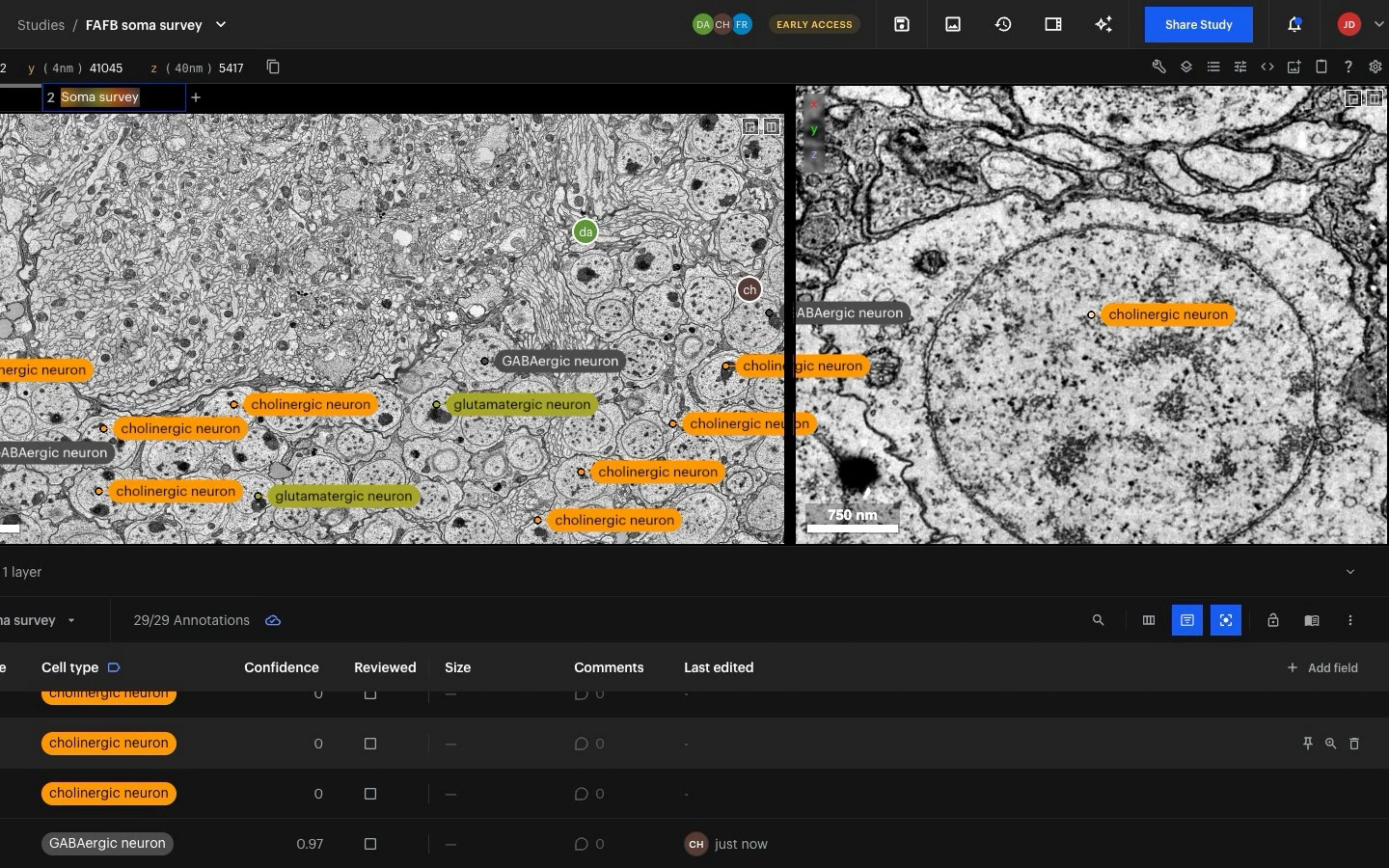Click the image screenshot icon in top bar
The height and width of the screenshot is (868, 1389).
click(953, 24)
